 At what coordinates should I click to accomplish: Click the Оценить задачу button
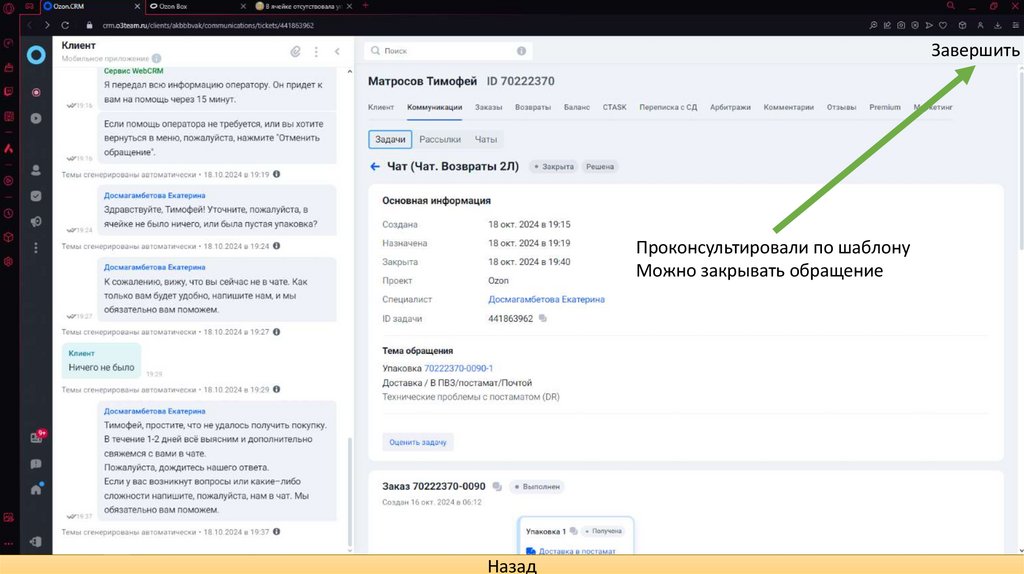click(418, 442)
